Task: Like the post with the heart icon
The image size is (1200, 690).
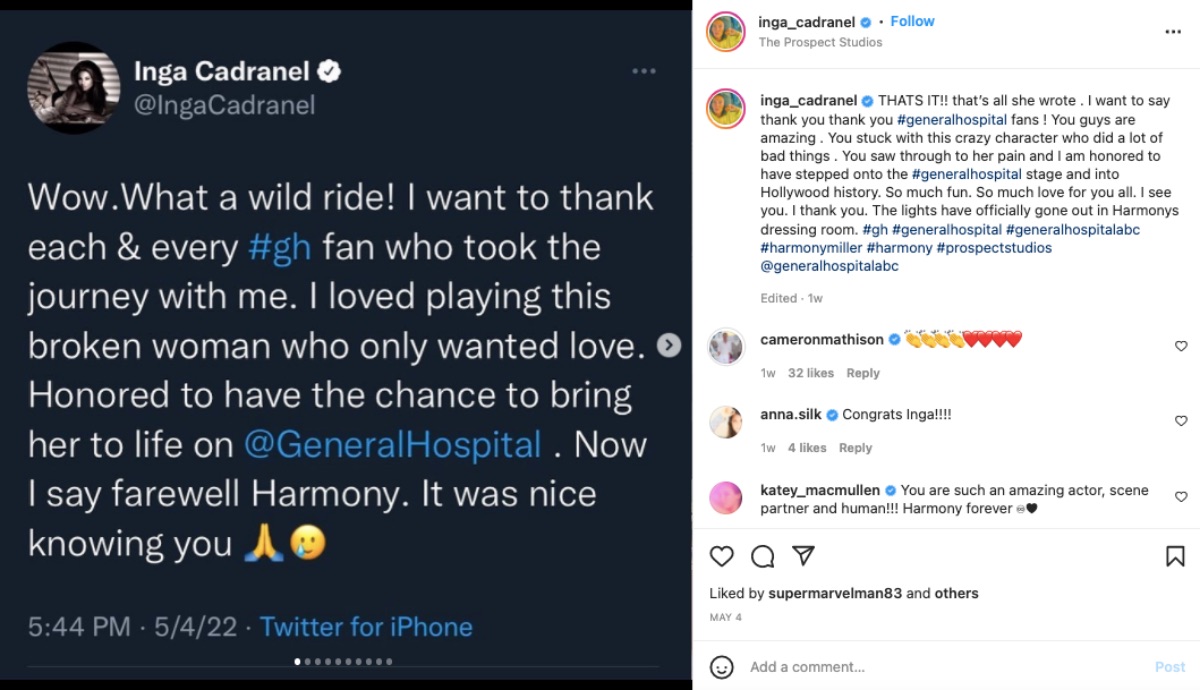Action: click(x=721, y=556)
